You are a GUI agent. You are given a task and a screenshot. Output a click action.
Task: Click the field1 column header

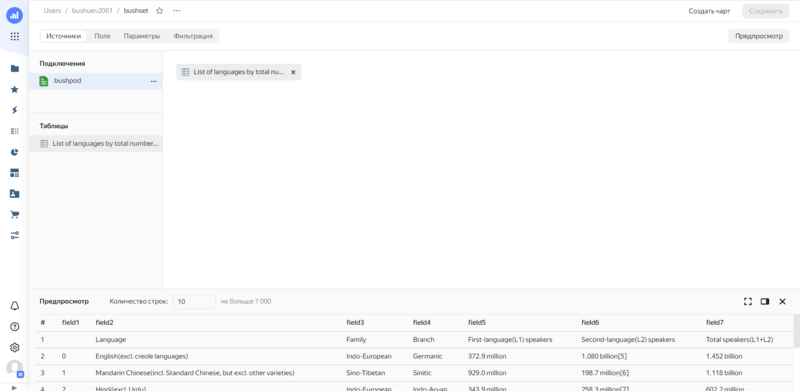pyautogui.click(x=70, y=323)
